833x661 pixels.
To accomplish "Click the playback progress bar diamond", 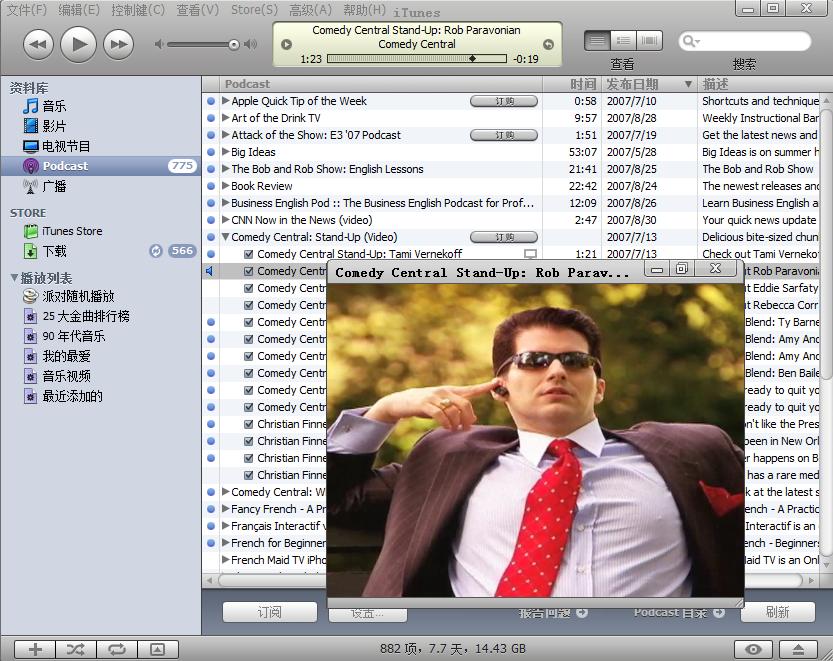I will pyautogui.click(x=472, y=58).
